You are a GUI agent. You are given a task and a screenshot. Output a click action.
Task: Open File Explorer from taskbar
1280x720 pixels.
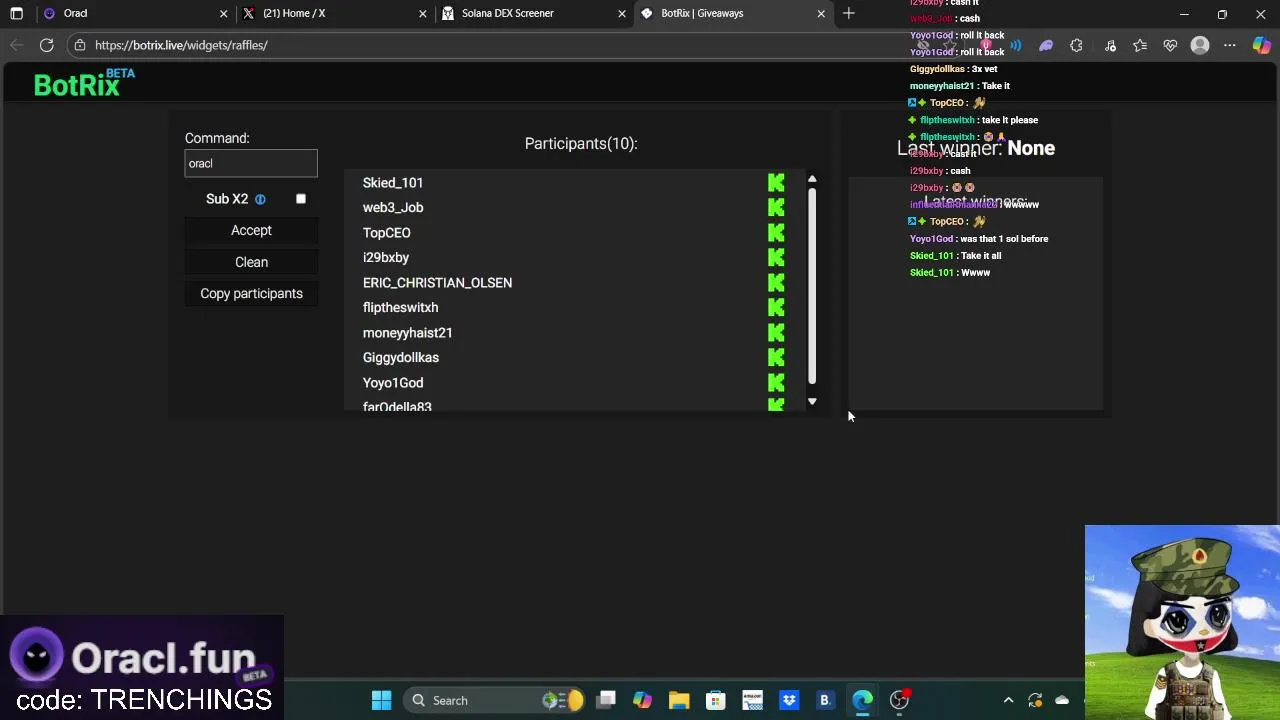(679, 700)
